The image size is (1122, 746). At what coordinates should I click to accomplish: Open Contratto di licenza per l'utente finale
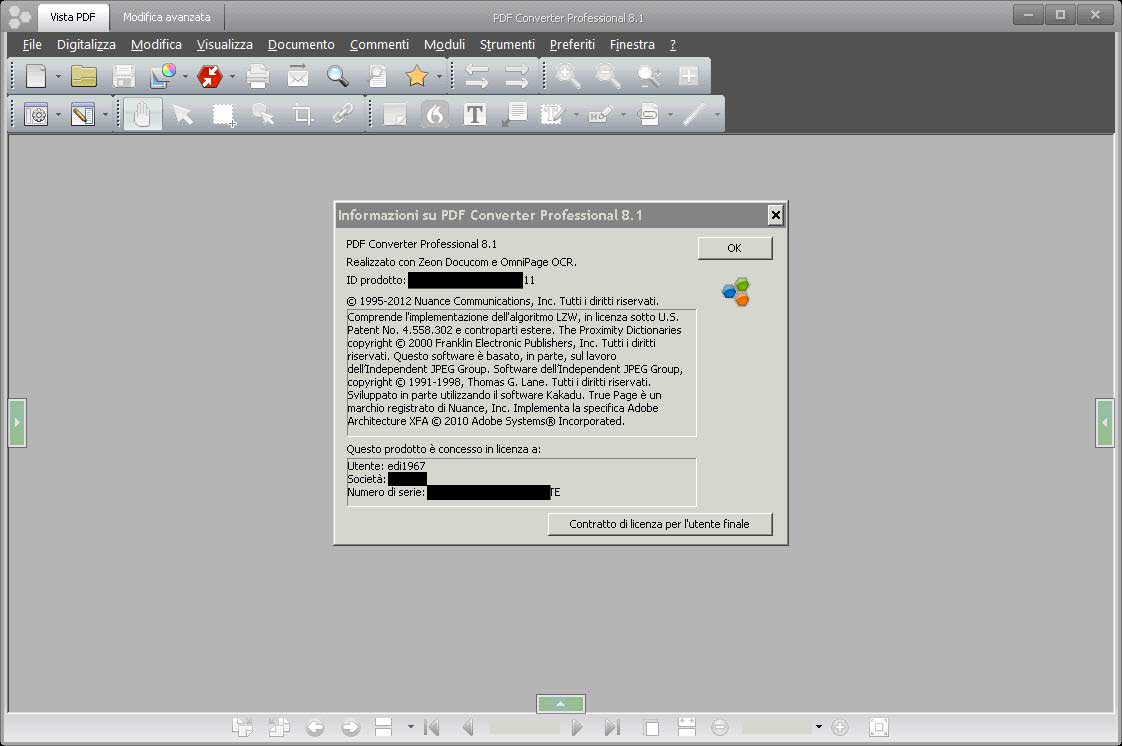pyautogui.click(x=660, y=524)
